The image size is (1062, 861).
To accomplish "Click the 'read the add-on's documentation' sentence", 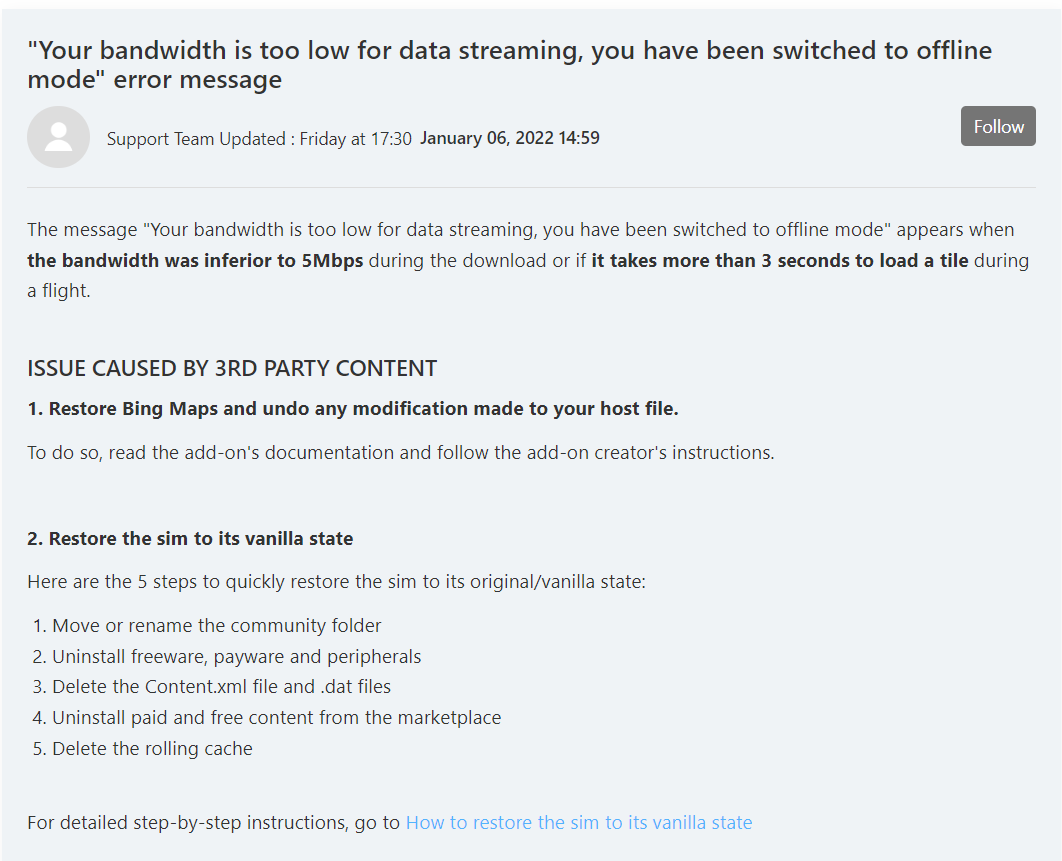I will pos(400,452).
